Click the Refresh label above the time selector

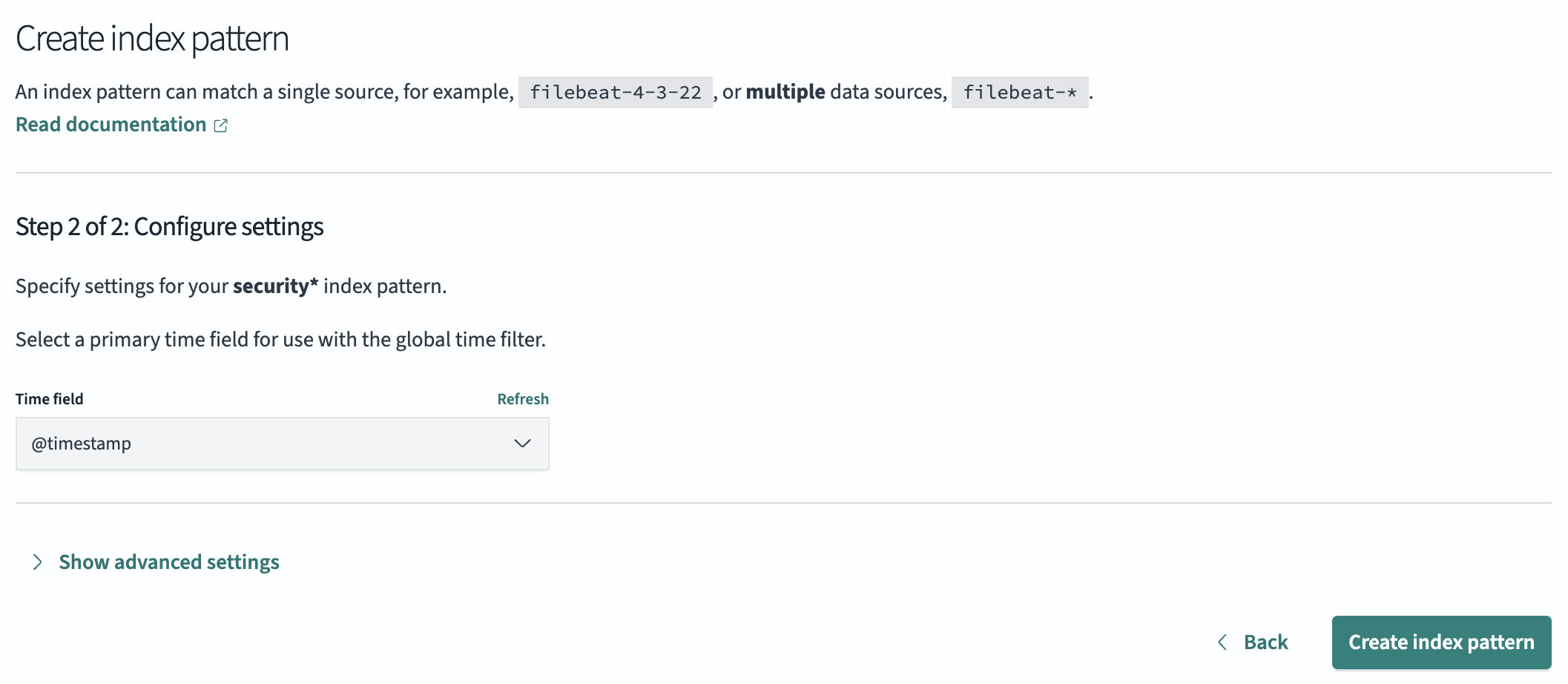coord(523,398)
